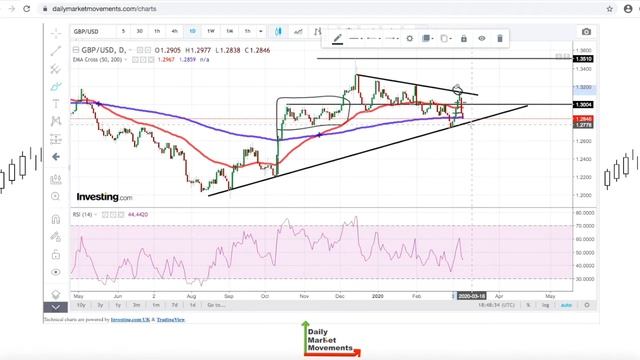Click the GBP/USD symbol input field

[x=93, y=31]
